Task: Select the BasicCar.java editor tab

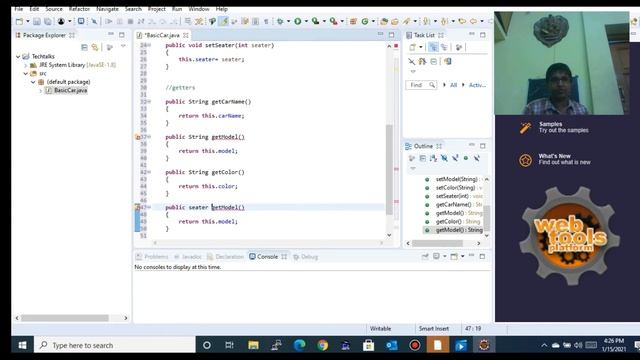Action: click(x=162, y=35)
